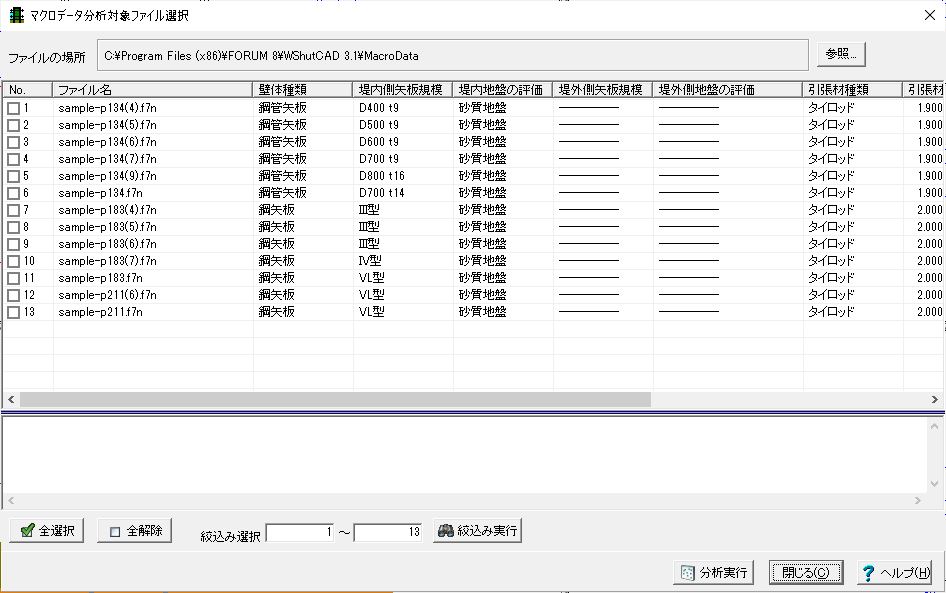Check the box for row 1 sample-p134(4).f7n
Screen dimensions: 946x593
pos(13,108)
